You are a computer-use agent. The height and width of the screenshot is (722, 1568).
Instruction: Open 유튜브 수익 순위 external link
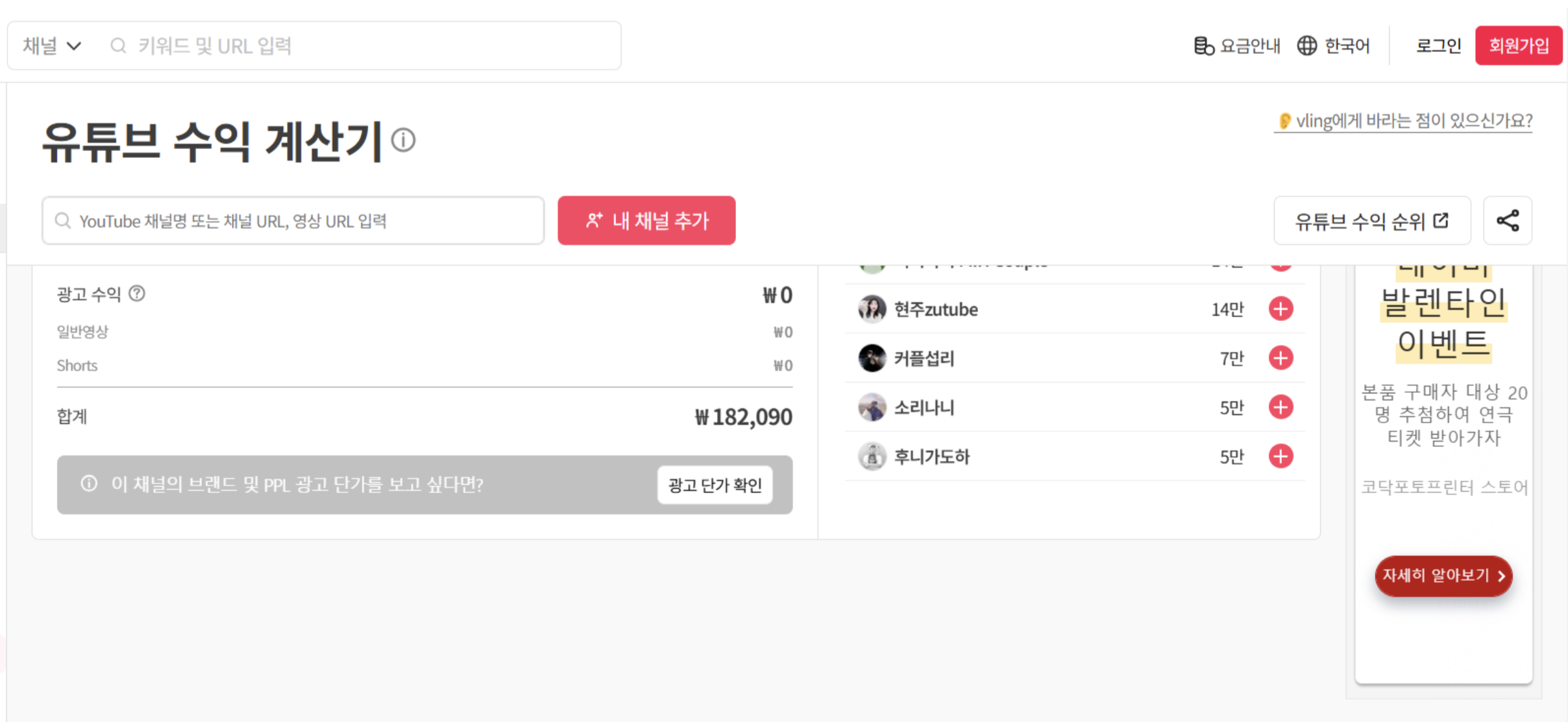pos(1372,221)
